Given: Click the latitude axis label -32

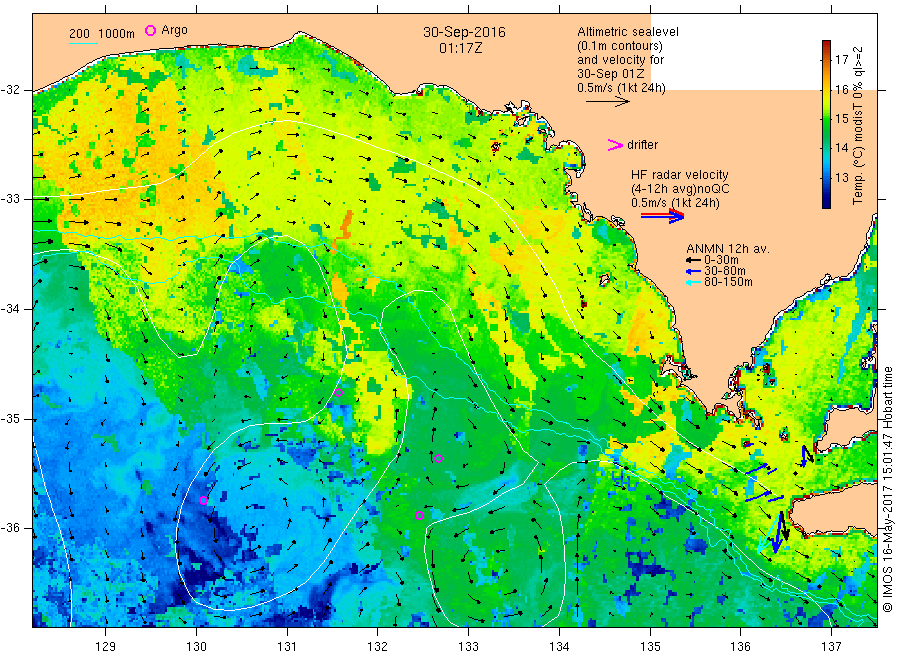Looking at the screenshot, I should click(x=10, y=90).
